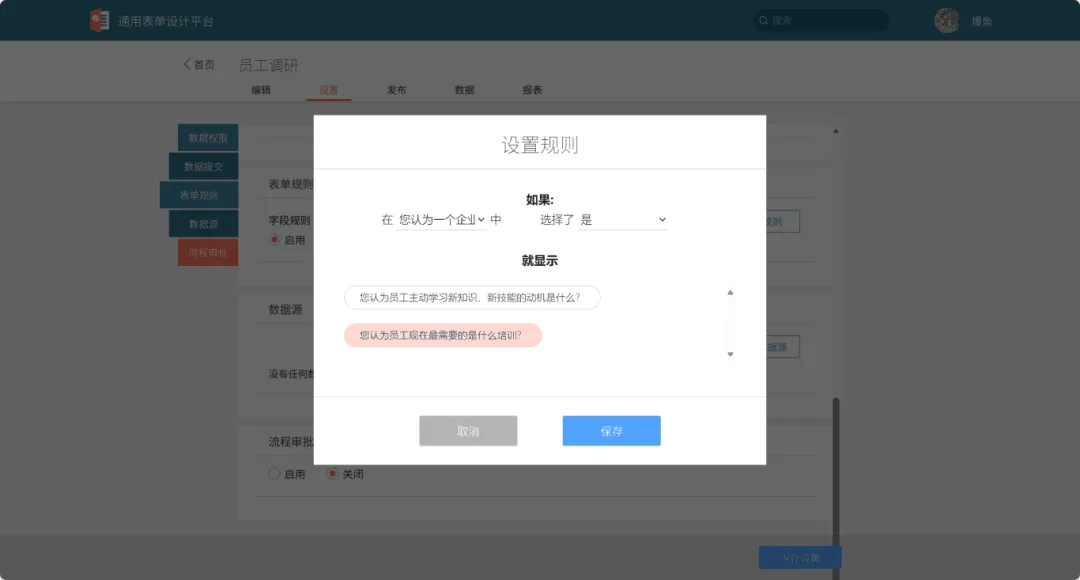This screenshot has width=1080, height=580.
Task: Switch to the 设置 tab
Action: (329, 90)
